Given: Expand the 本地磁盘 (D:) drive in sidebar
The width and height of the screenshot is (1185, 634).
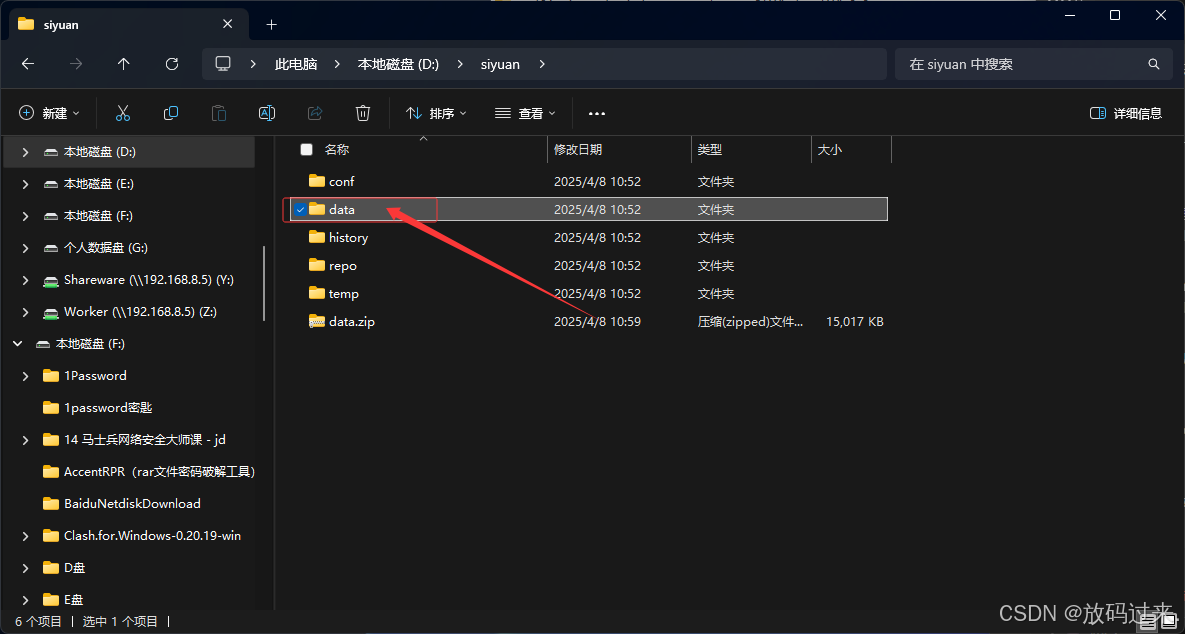Looking at the screenshot, I should 23,151.
